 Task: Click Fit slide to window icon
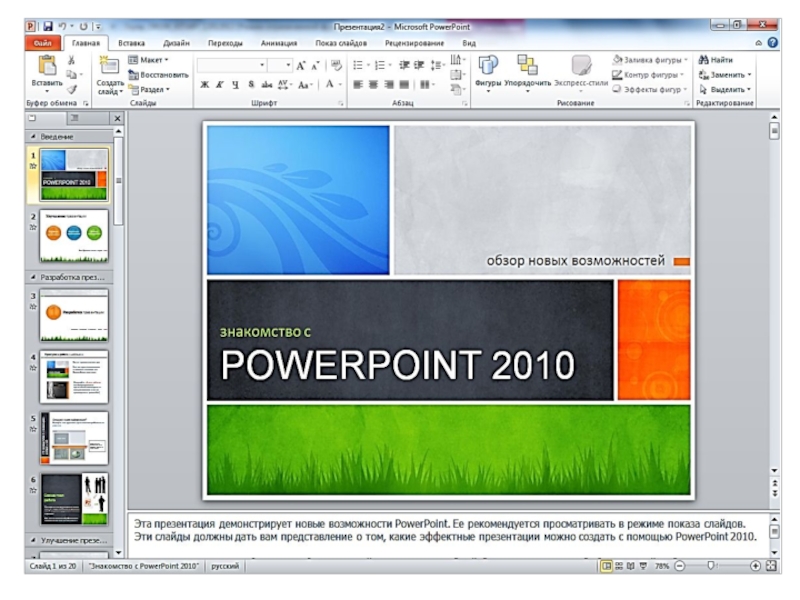(771, 566)
